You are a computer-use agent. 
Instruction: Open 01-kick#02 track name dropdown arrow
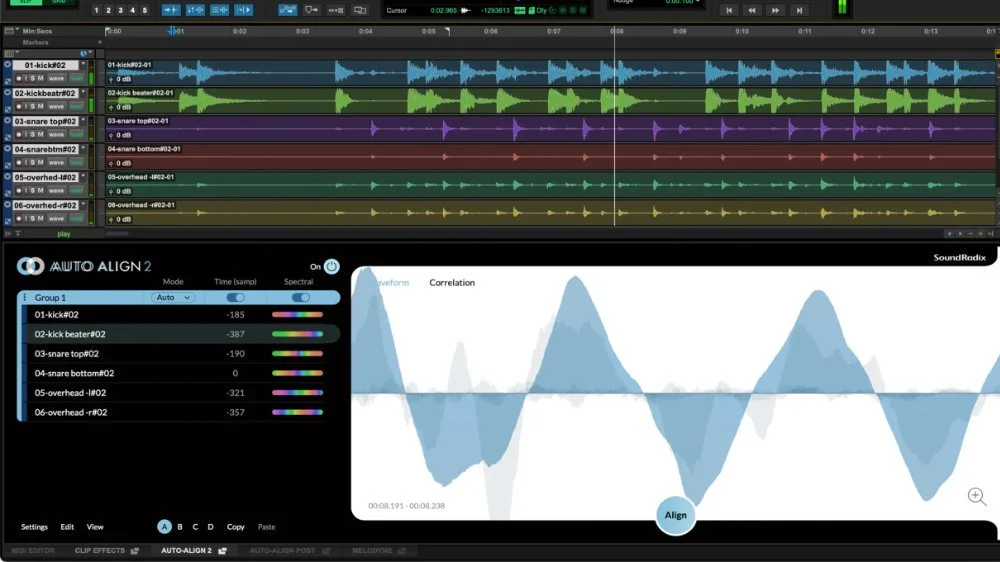pos(83,64)
